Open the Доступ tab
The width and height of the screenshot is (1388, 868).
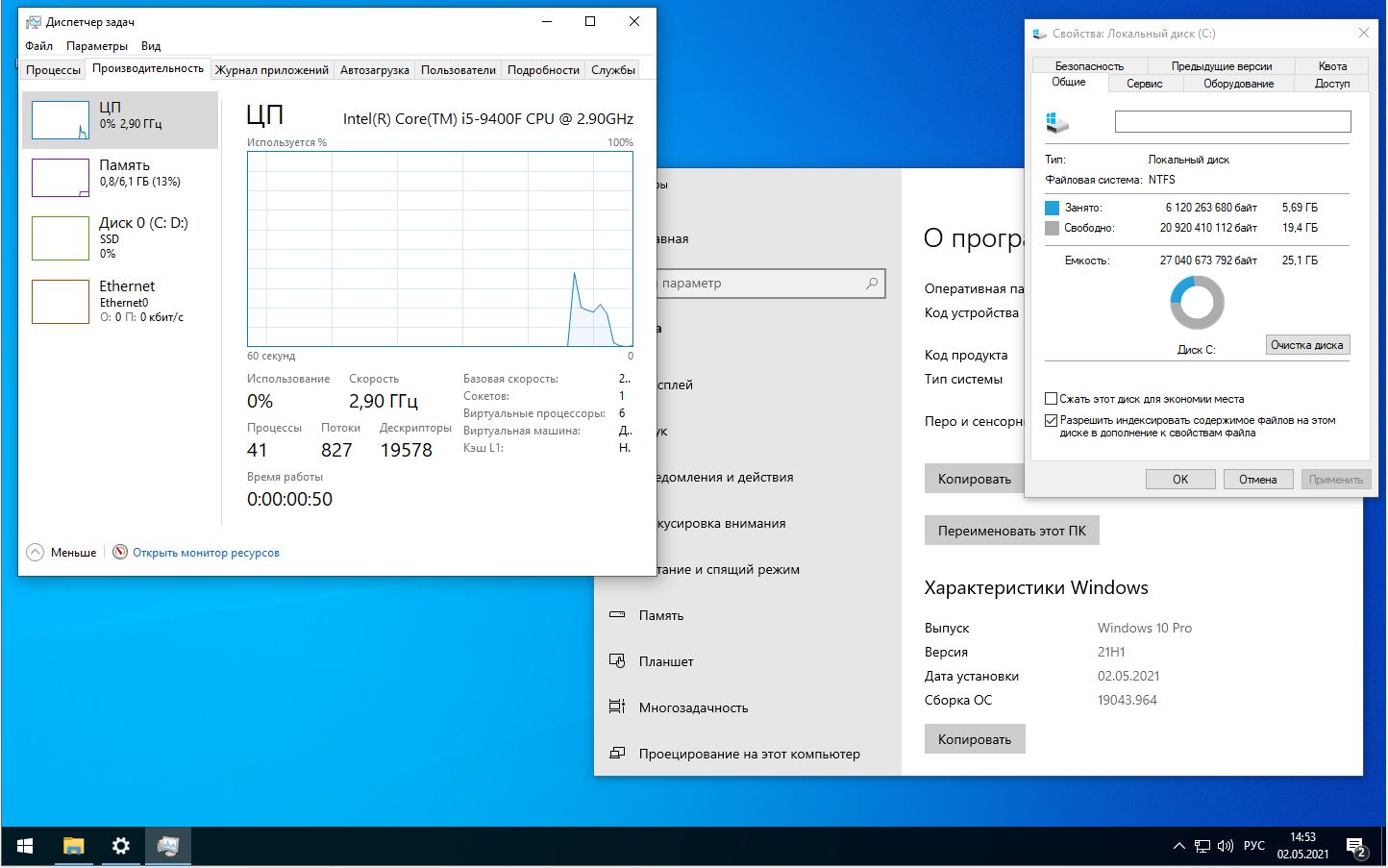[1332, 84]
